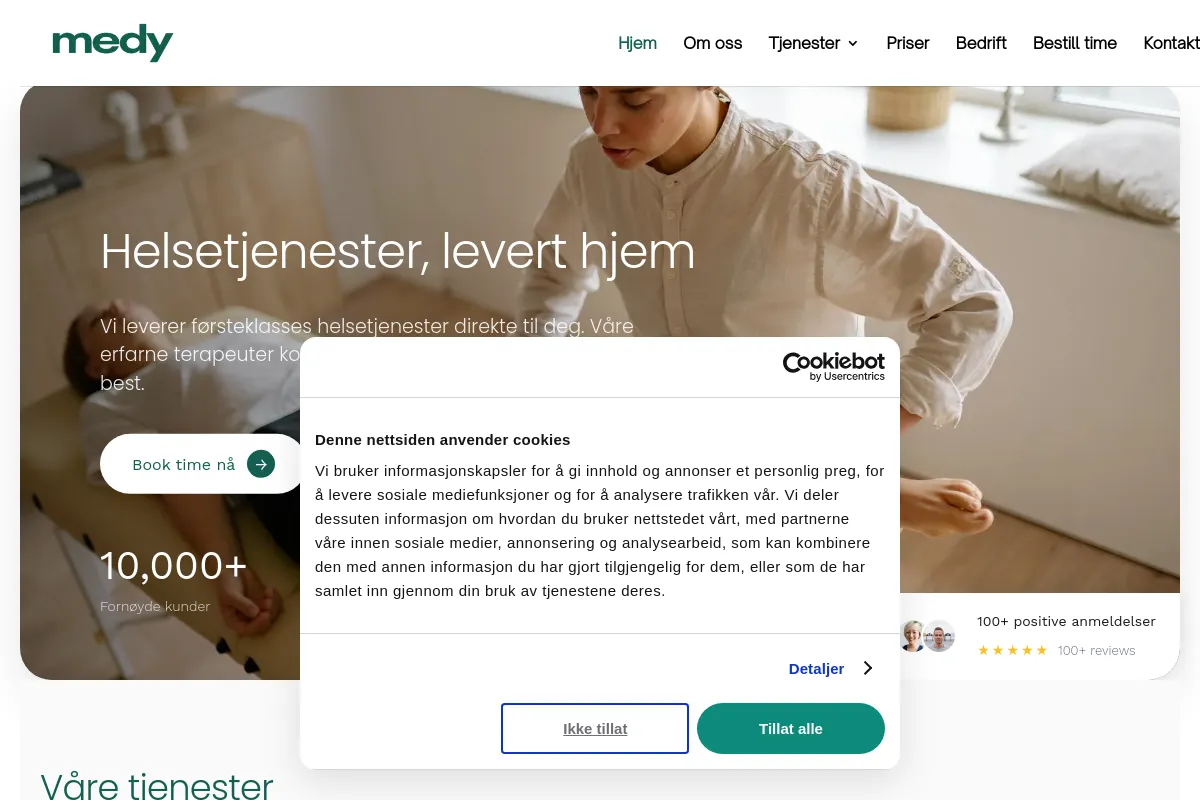Click the arrow icon in Book time nå
Viewport: 1200px width, 800px height.
[261, 464]
